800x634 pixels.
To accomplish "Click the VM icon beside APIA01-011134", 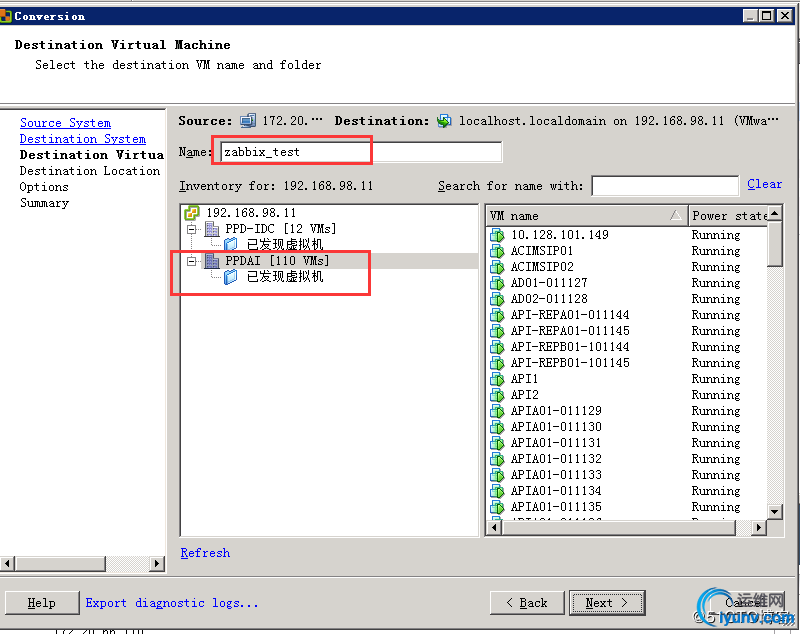I will point(497,491).
